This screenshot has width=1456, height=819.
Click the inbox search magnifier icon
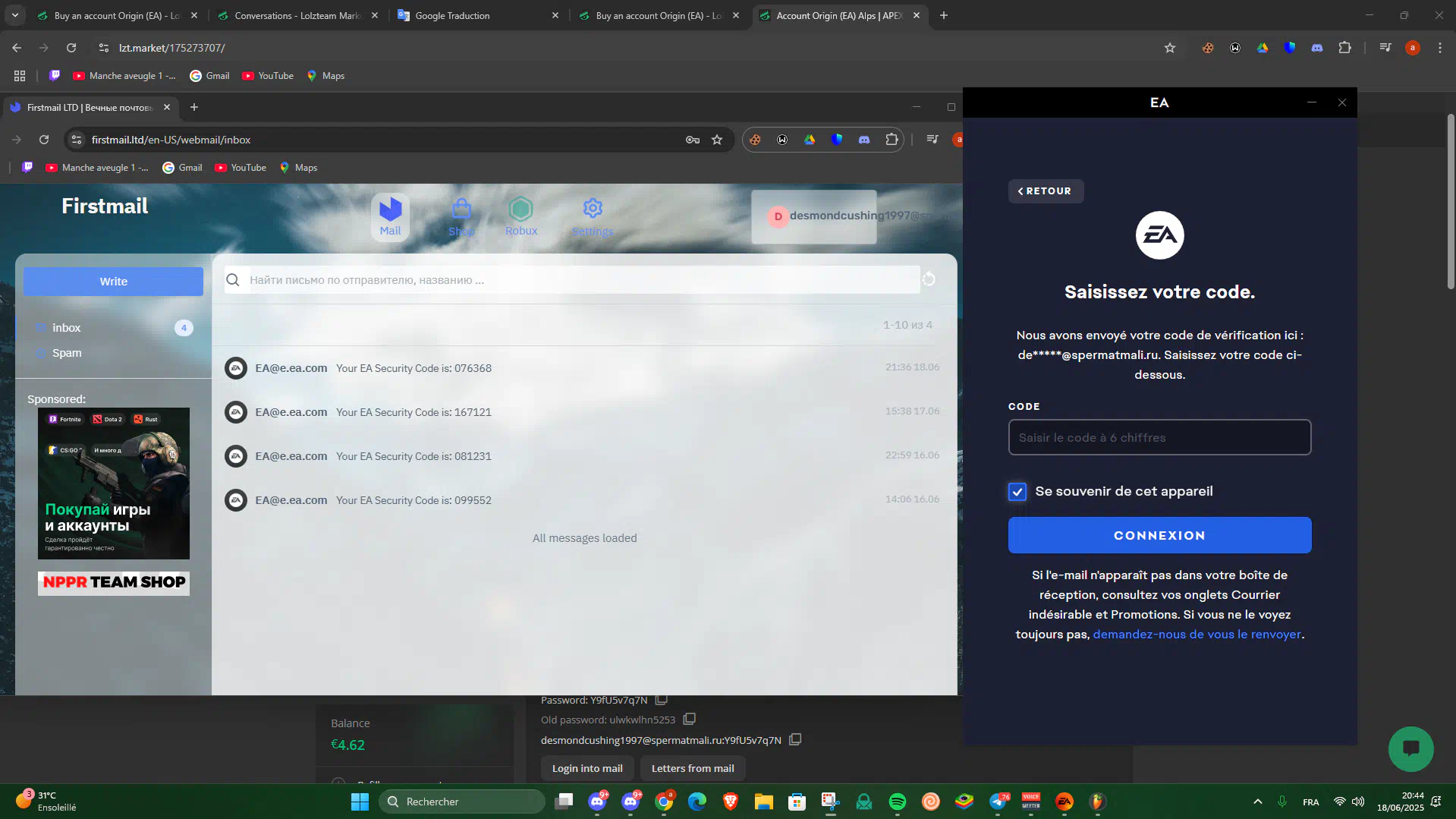233,280
